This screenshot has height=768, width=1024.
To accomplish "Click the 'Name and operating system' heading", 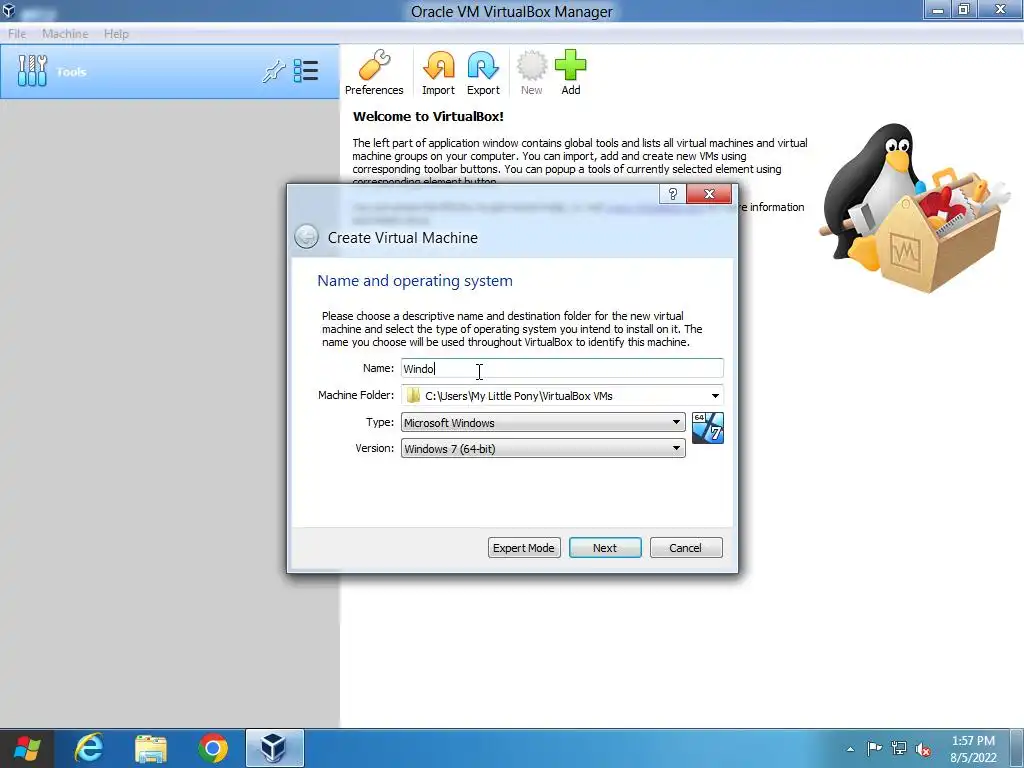I will (415, 281).
